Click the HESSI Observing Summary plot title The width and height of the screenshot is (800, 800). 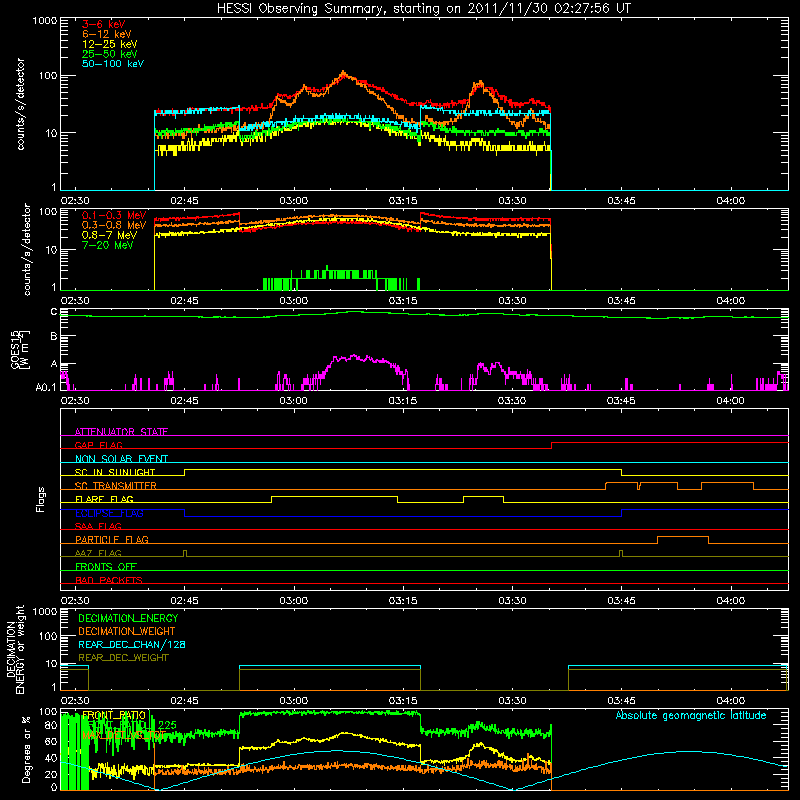(423, 8)
